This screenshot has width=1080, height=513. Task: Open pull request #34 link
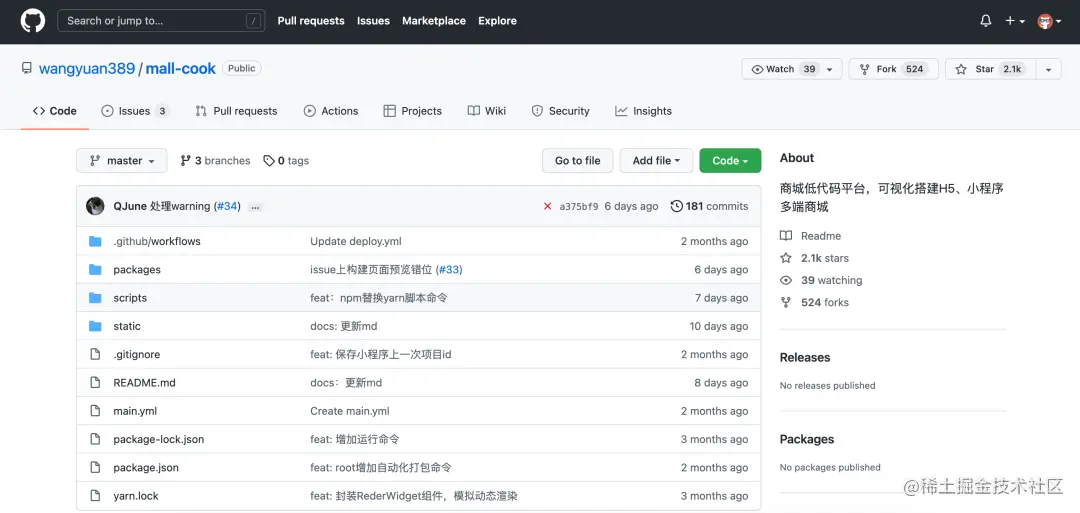[227, 206]
